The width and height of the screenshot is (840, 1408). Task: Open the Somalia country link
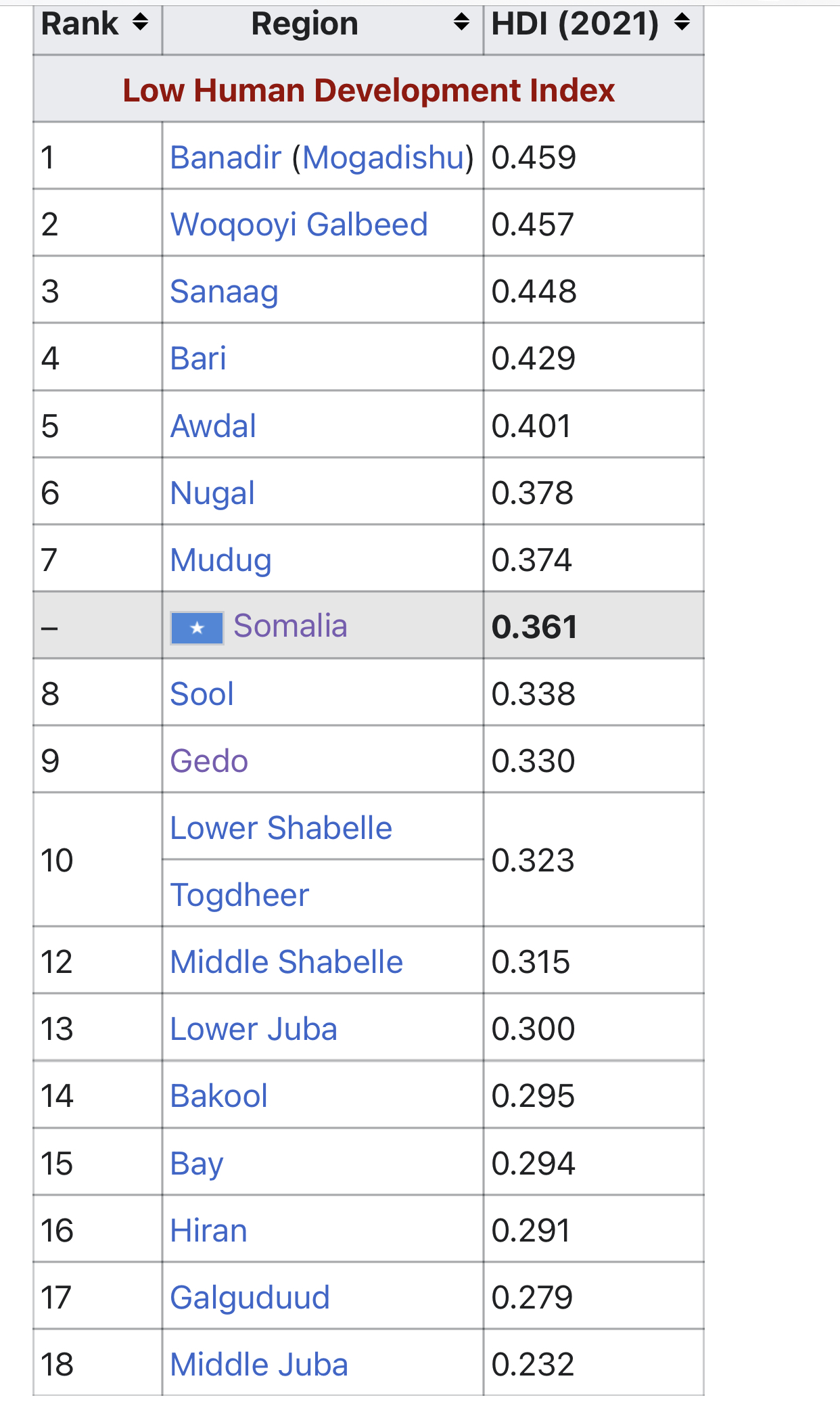[290, 626]
